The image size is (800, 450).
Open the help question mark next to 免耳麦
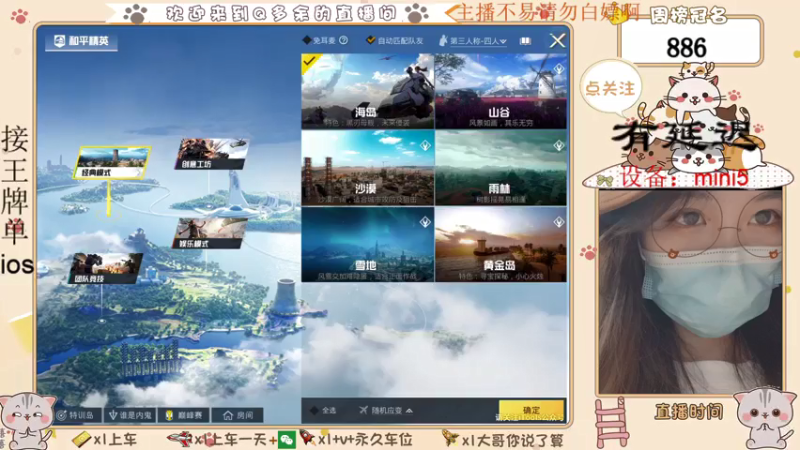pos(343,40)
